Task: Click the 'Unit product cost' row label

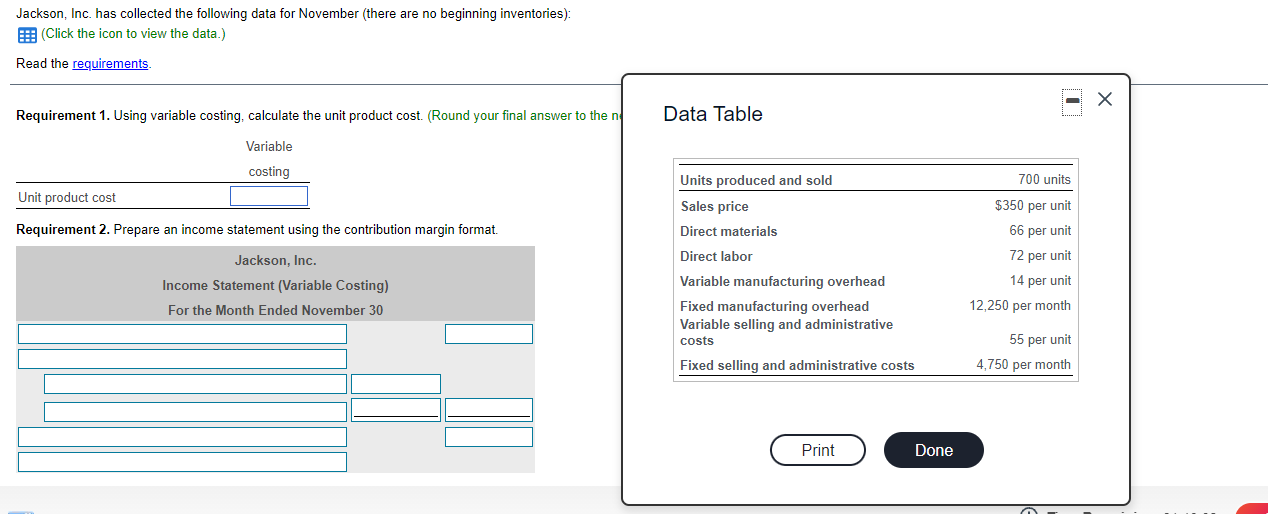Action: [x=67, y=198]
